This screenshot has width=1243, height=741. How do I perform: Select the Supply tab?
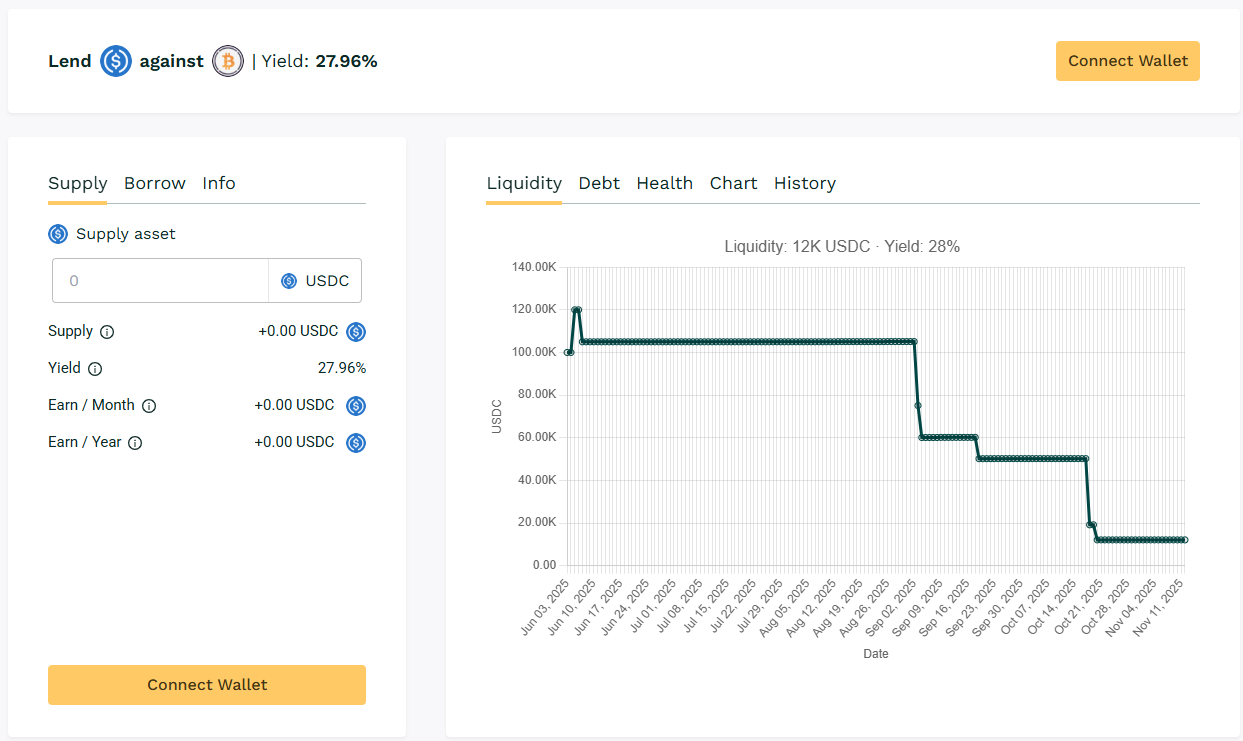[x=77, y=183]
